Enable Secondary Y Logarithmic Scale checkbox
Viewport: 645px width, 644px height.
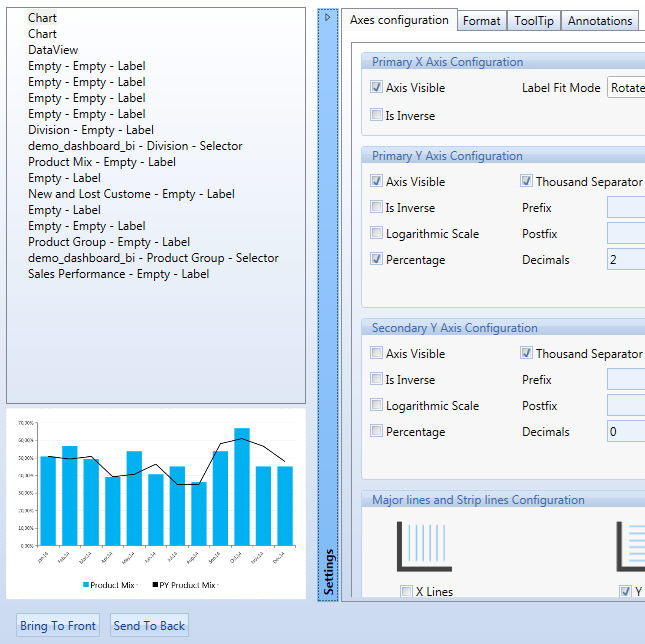(376, 405)
